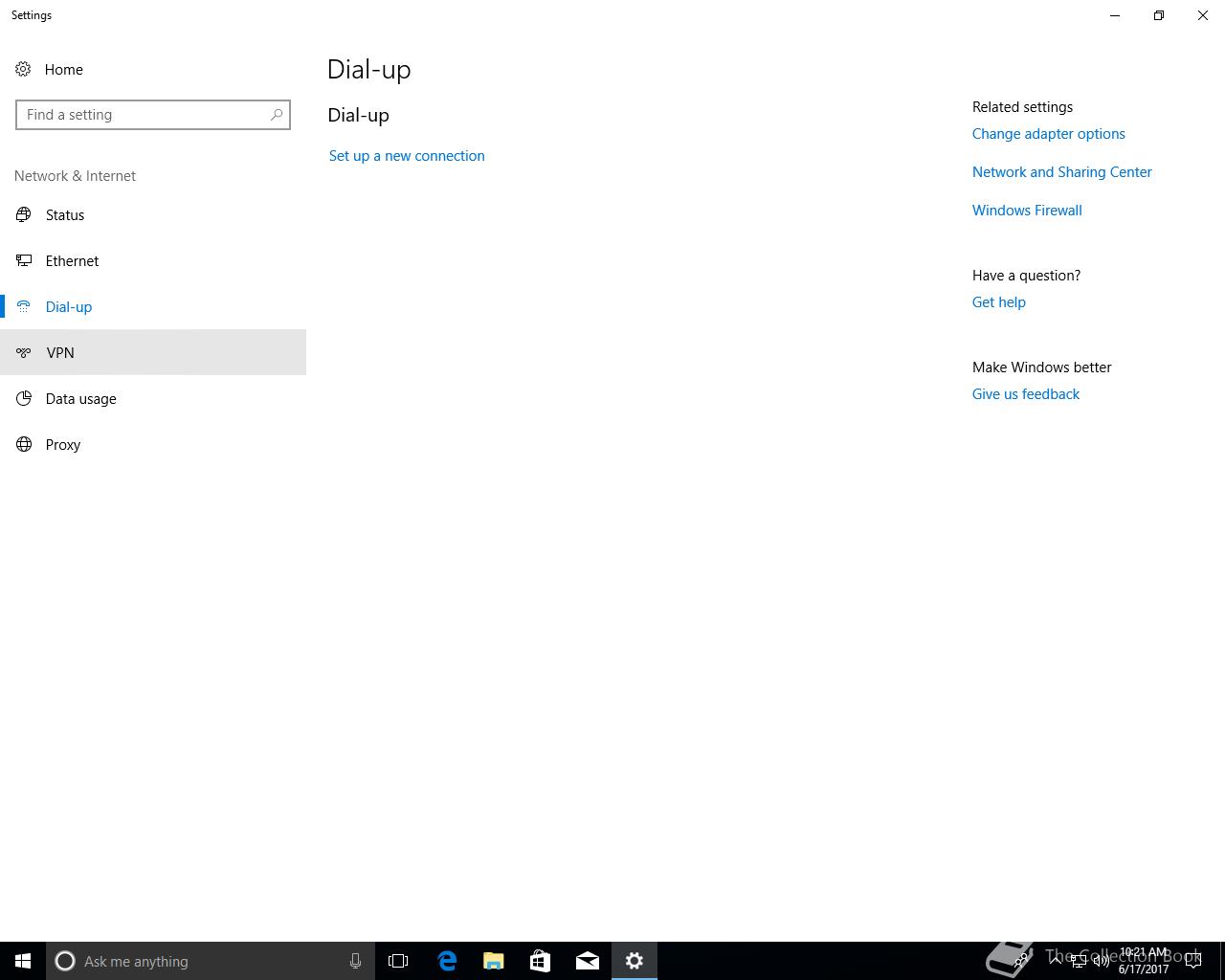This screenshot has height=980, width=1225.
Task: Click the Get help link
Action: pos(998,302)
